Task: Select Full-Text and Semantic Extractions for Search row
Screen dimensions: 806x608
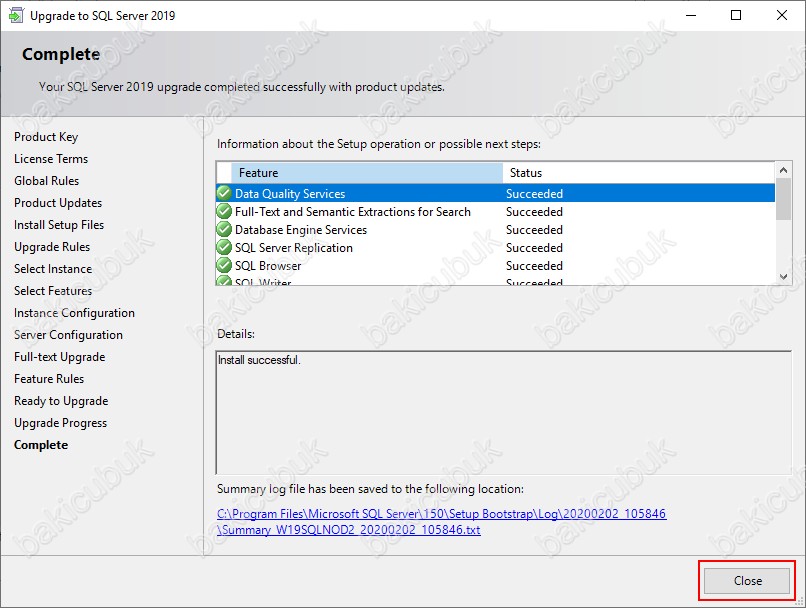Action: pos(496,212)
